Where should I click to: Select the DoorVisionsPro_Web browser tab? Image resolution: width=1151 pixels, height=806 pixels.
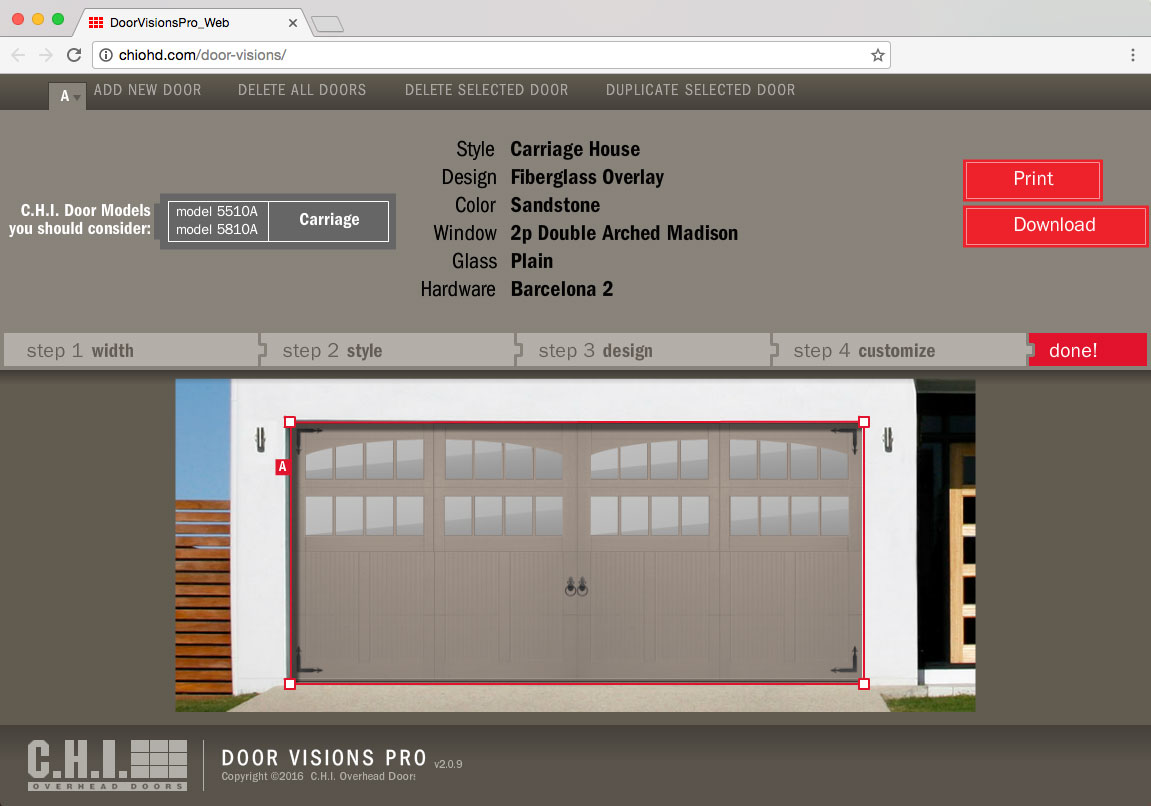pyautogui.click(x=180, y=22)
